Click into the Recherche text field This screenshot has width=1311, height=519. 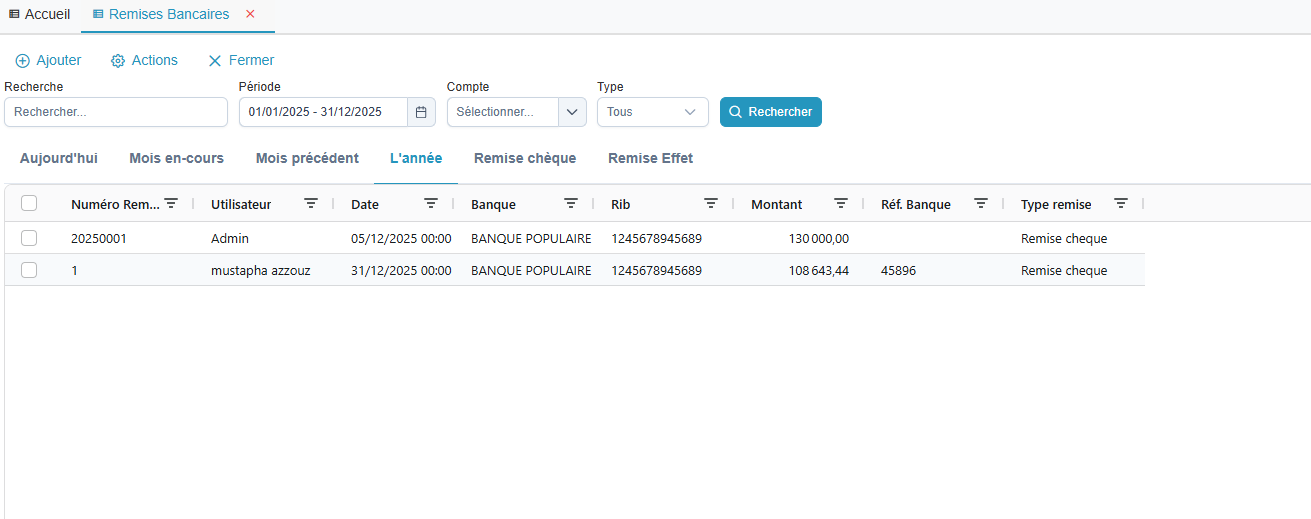point(116,112)
